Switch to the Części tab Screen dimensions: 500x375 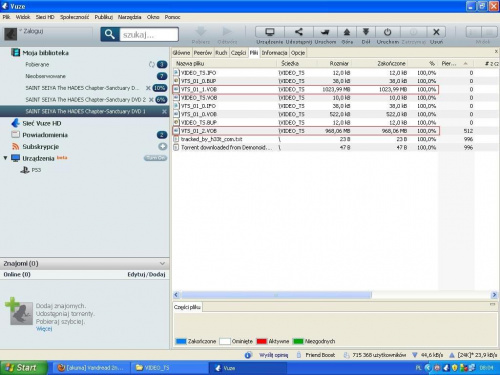pos(238,53)
